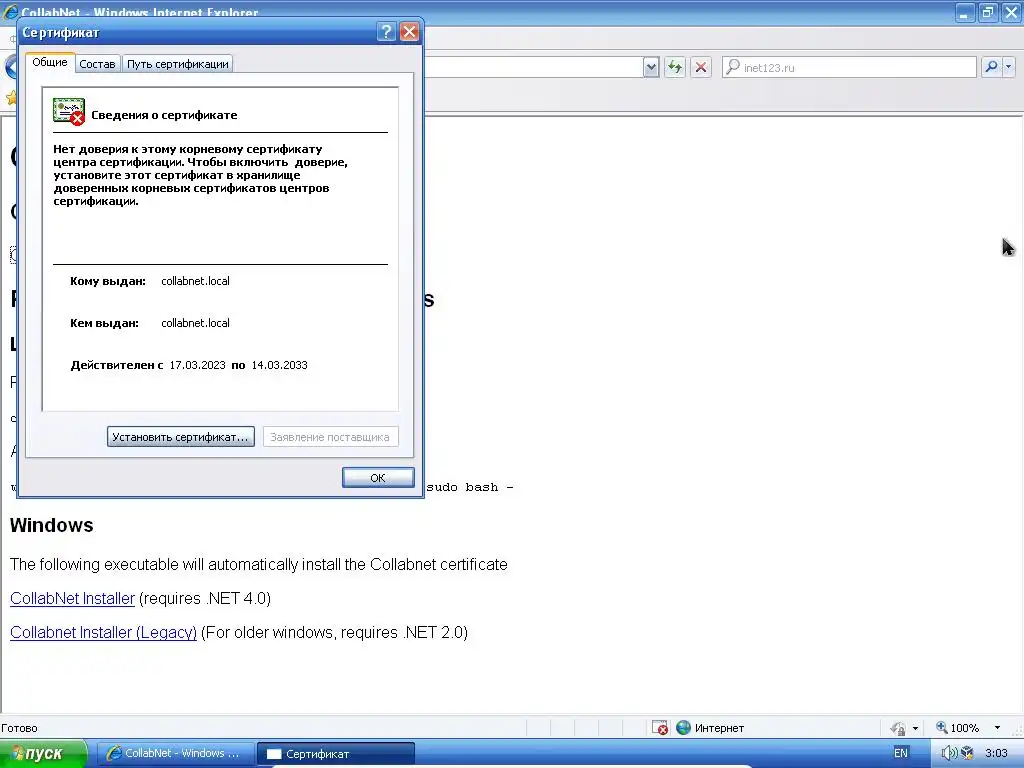Open the search provider dropdown arrow
Viewport: 1024px width, 768px height.
pyautogui.click(x=1008, y=67)
